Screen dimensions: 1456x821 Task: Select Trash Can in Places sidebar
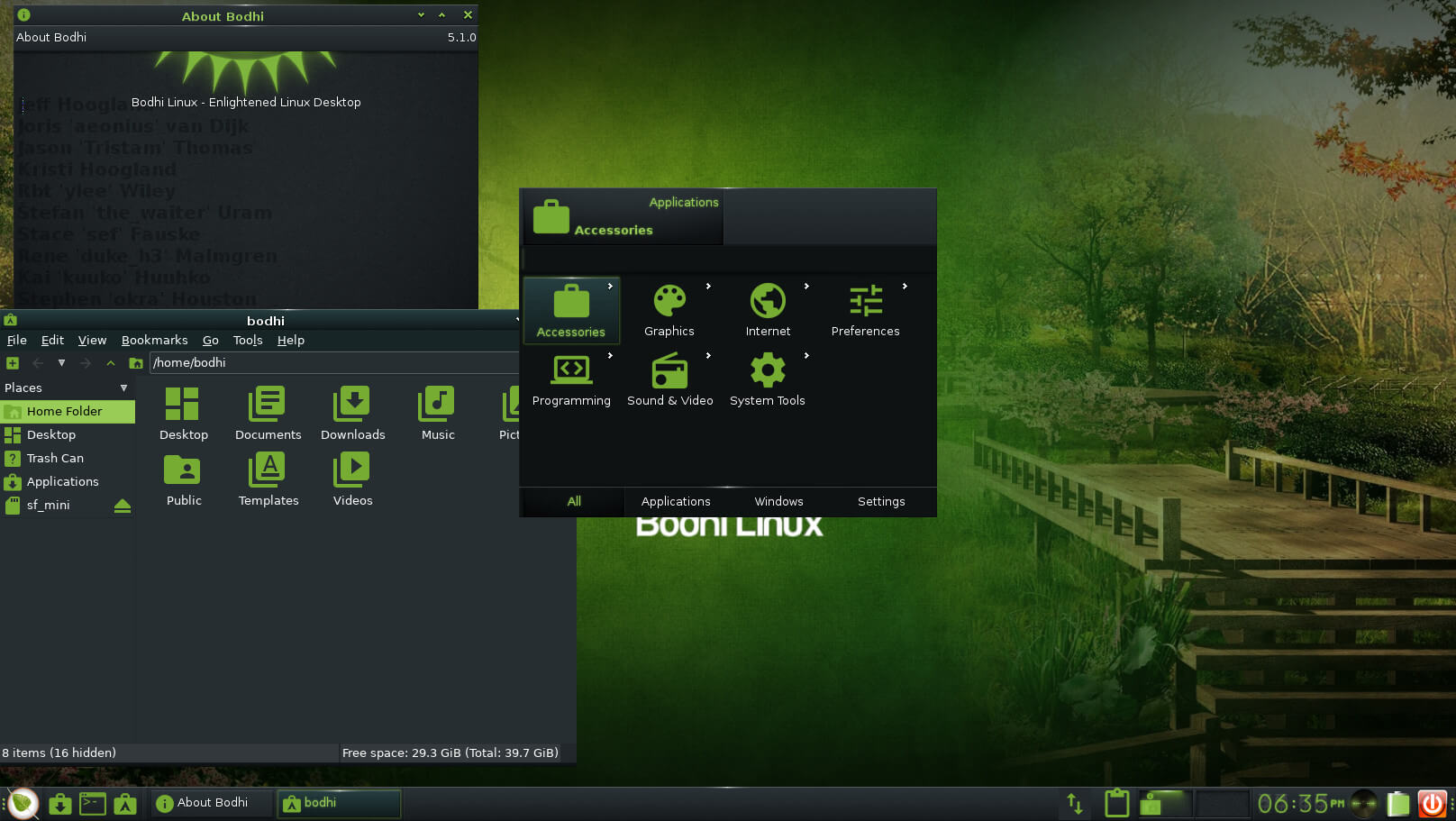(55, 459)
